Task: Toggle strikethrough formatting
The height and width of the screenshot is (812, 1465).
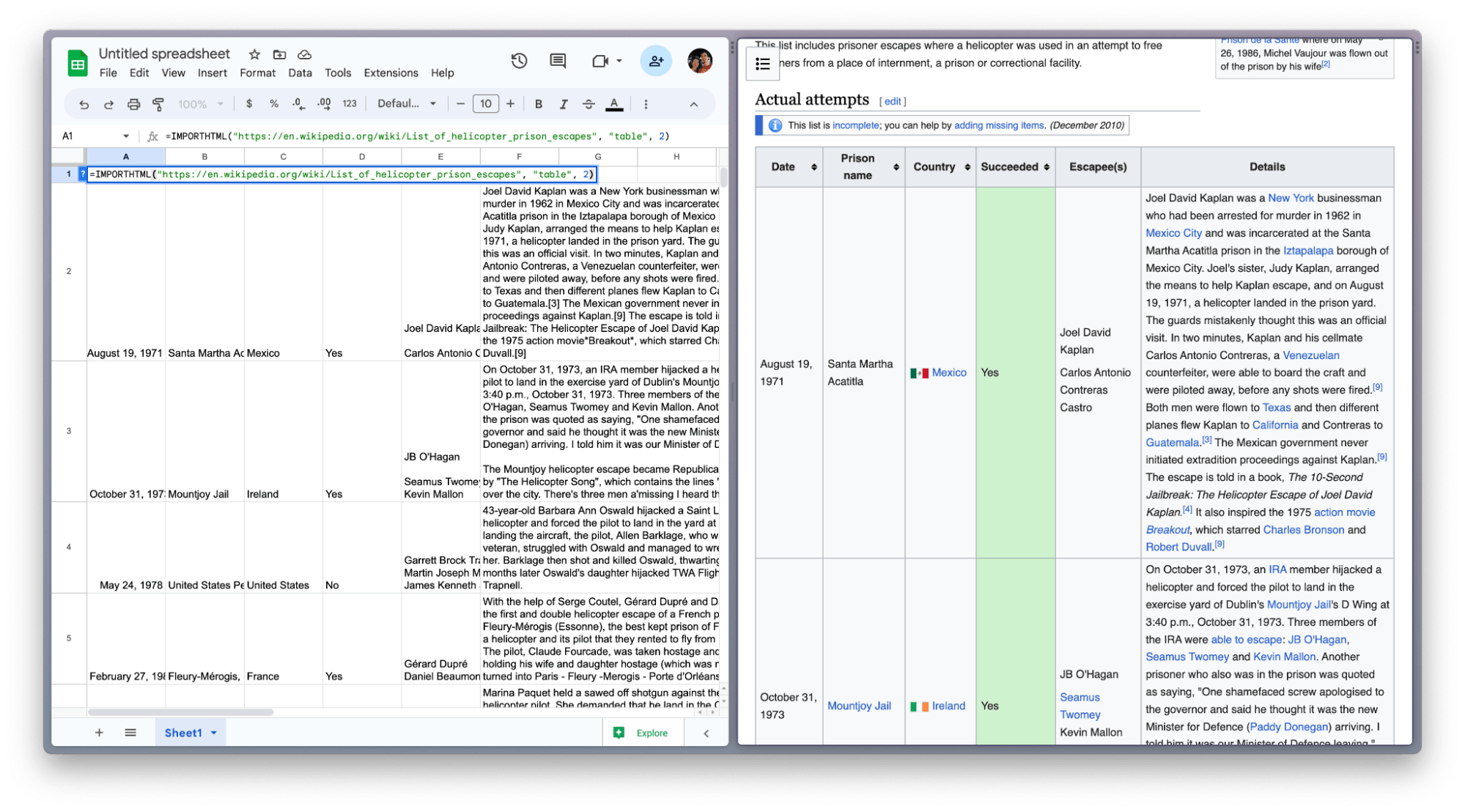Action: (588, 104)
